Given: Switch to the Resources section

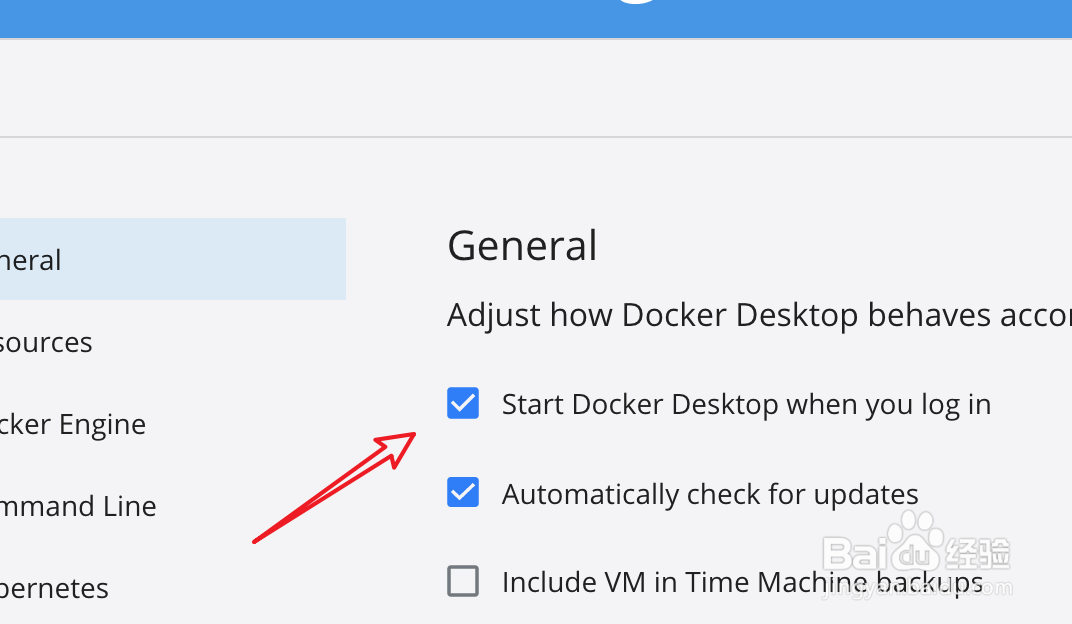Looking at the screenshot, I should pyautogui.click(x=46, y=342).
